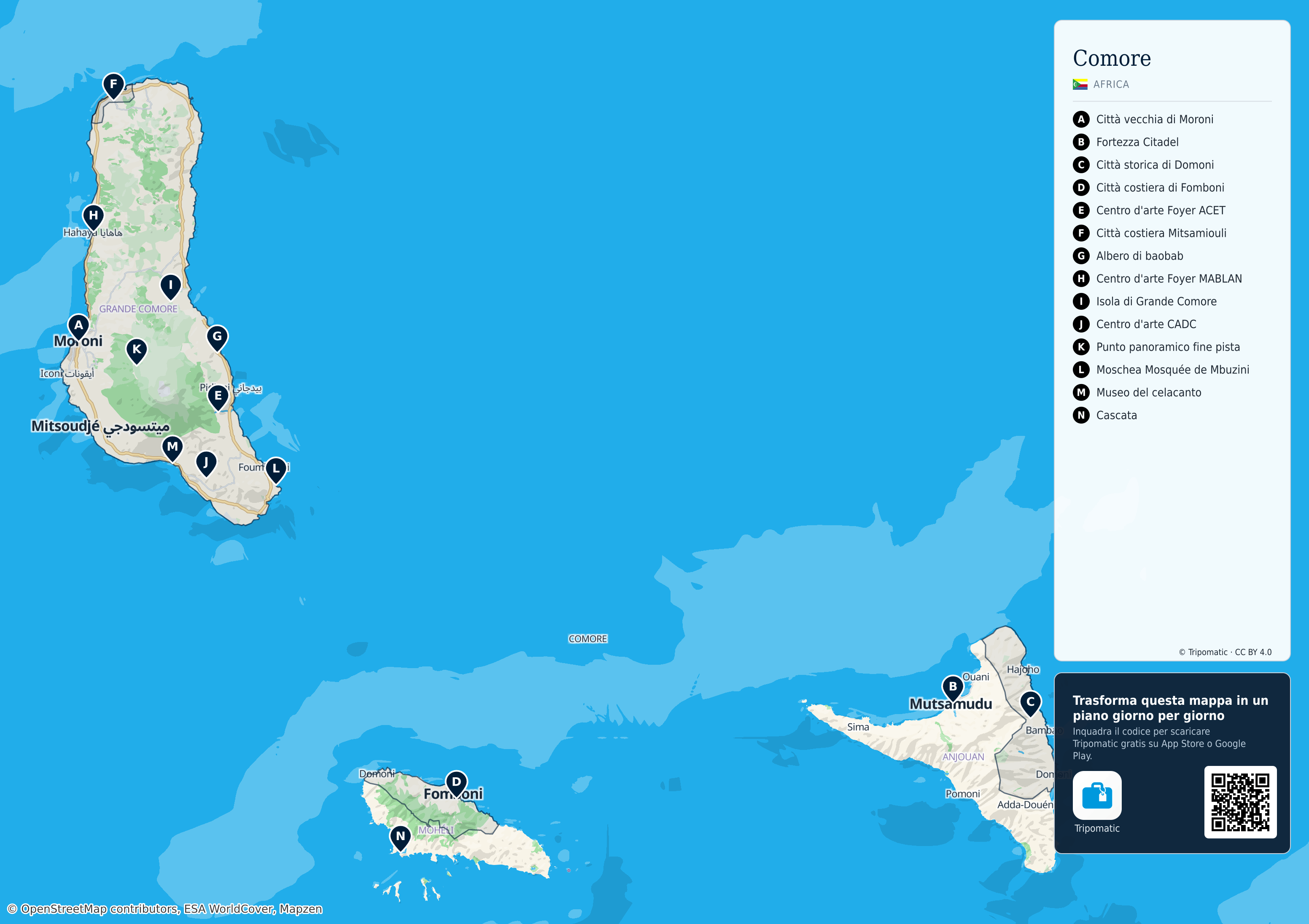The height and width of the screenshot is (924, 1309).
Task: Select map pin C on Anjouan
Action: click(x=1030, y=704)
